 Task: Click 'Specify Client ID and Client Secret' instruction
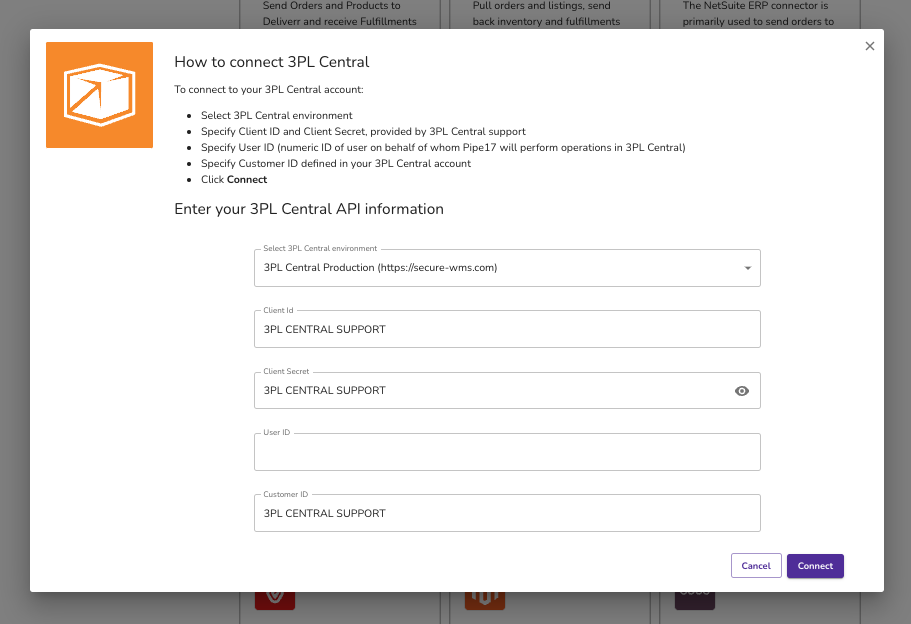click(x=363, y=131)
